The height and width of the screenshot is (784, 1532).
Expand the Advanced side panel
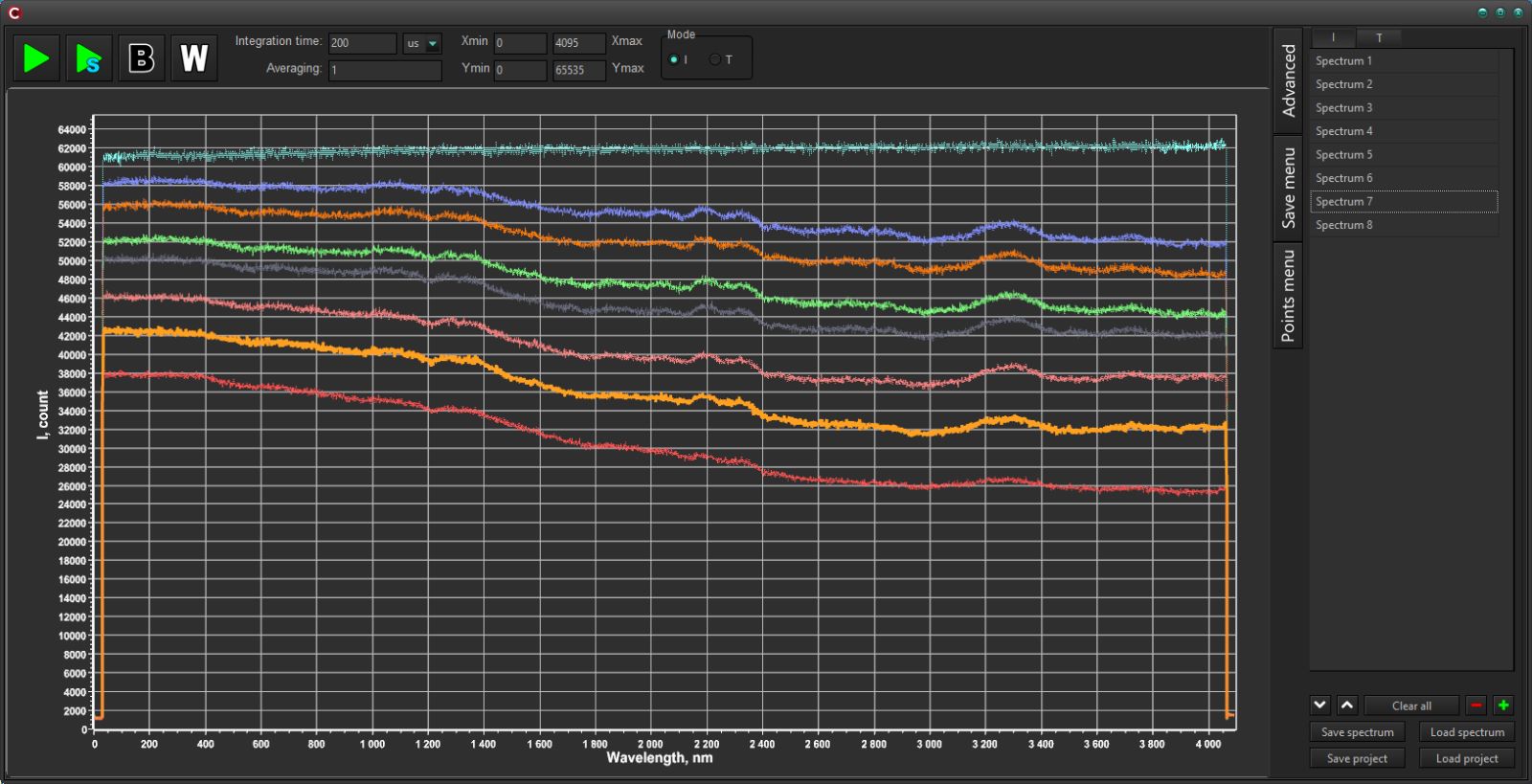coord(1288,80)
